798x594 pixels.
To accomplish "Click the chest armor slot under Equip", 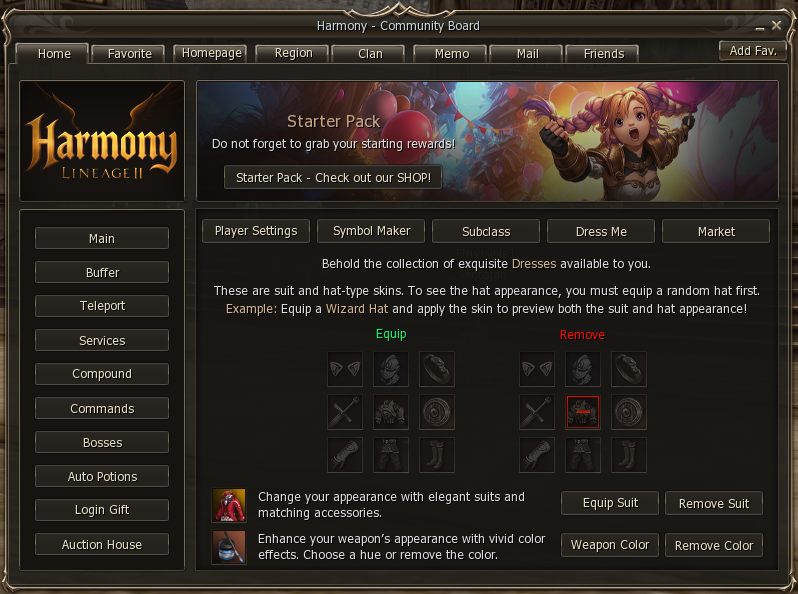I will click(x=390, y=412).
